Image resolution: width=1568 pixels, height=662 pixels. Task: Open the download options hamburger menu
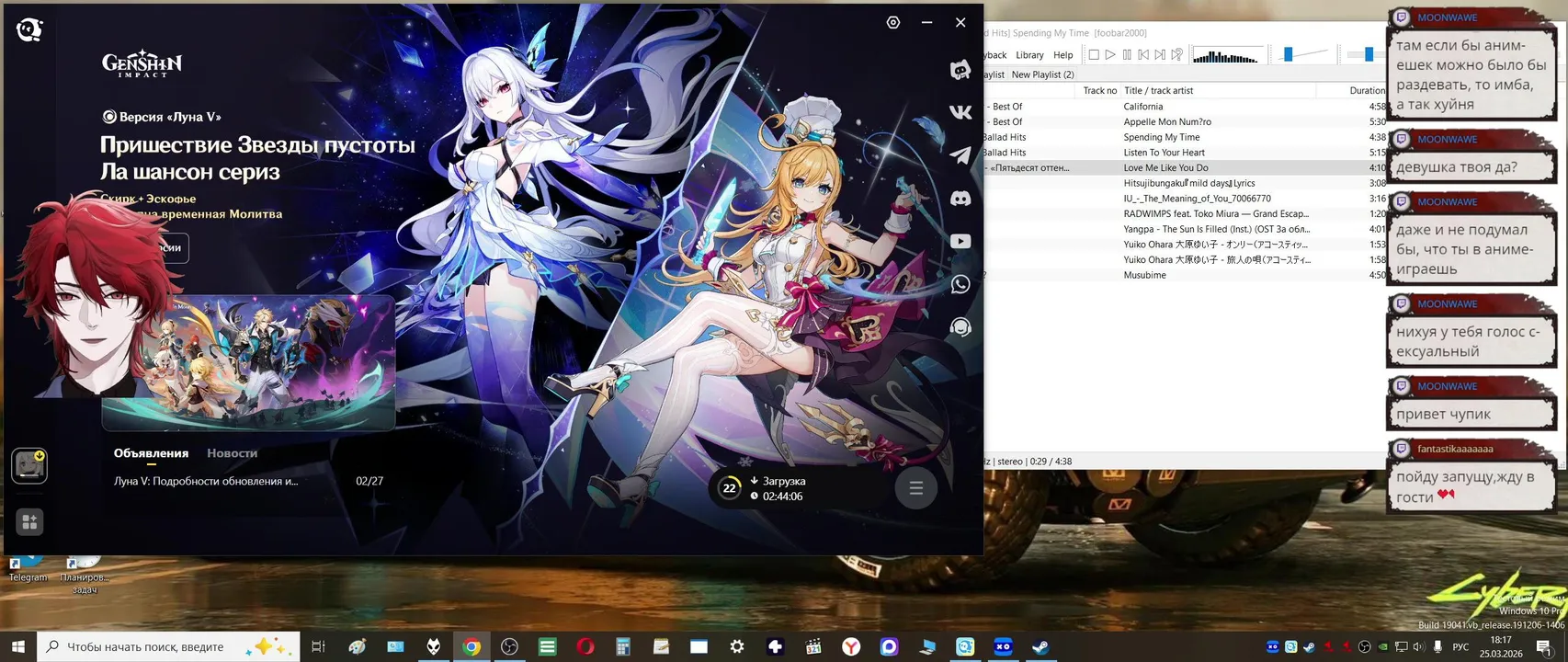[916, 488]
